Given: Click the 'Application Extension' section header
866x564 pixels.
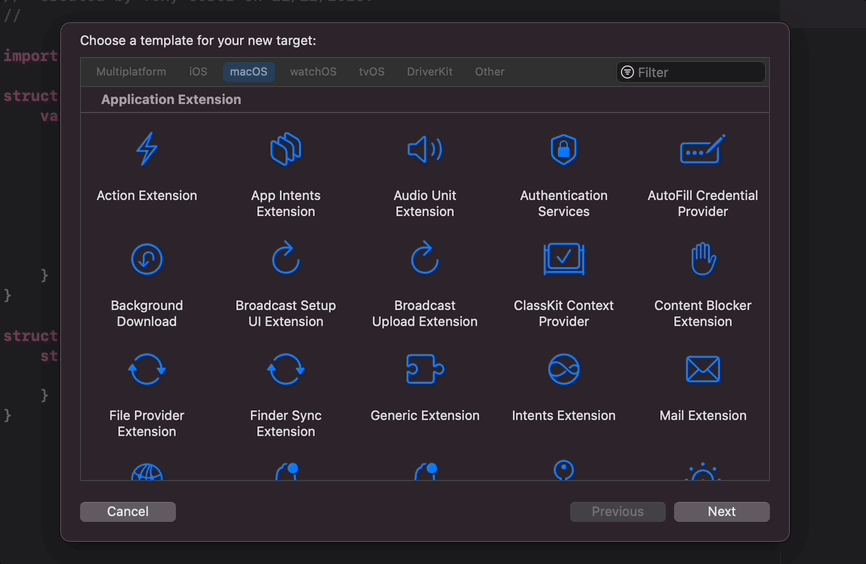Looking at the screenshot, I should [x=171, y=99].
